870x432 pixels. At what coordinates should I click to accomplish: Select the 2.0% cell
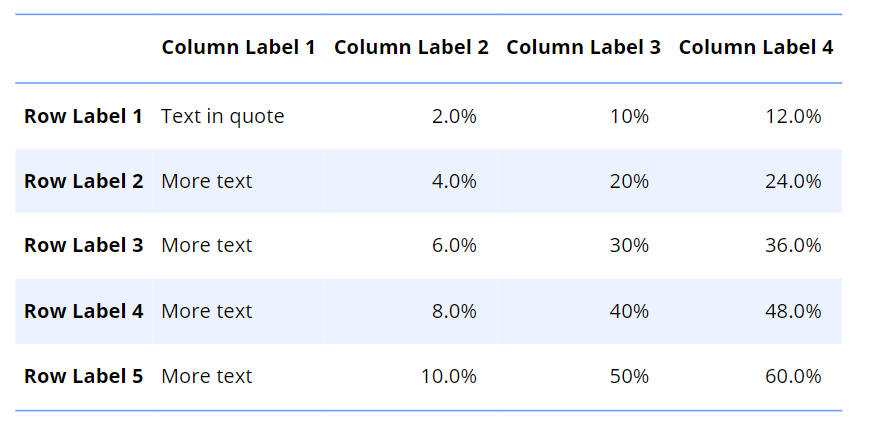[x=454, y=116]
